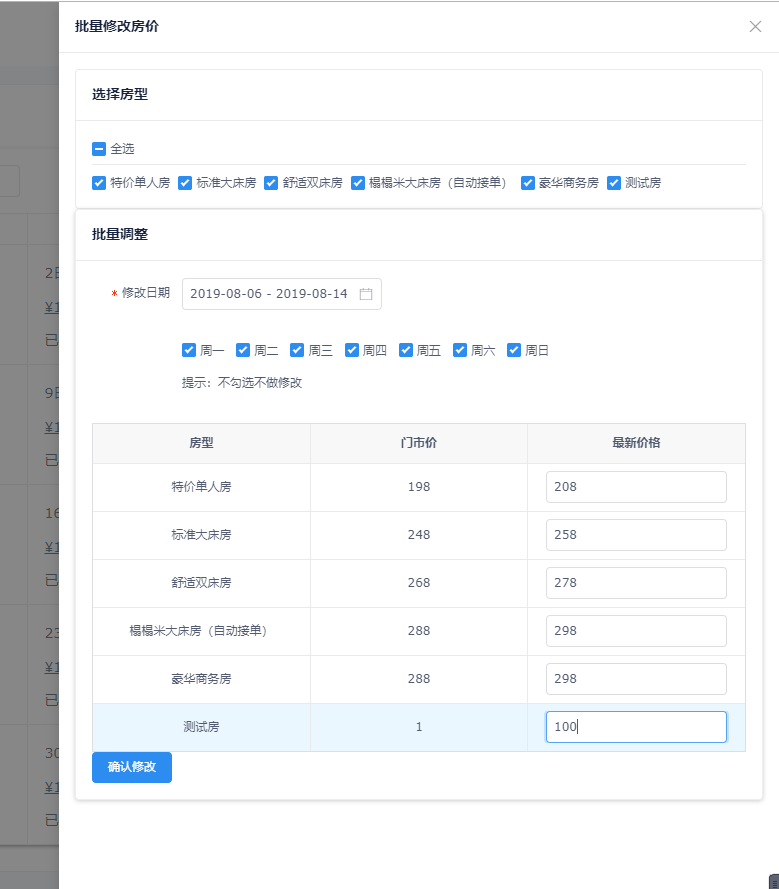Close the 批量修改房价 dialog

755,27
